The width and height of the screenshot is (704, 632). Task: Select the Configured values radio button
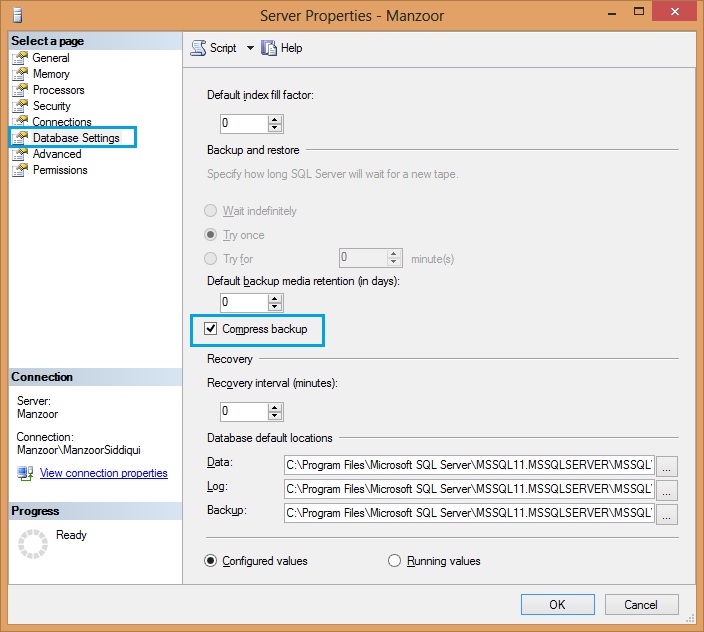[210, 561]
